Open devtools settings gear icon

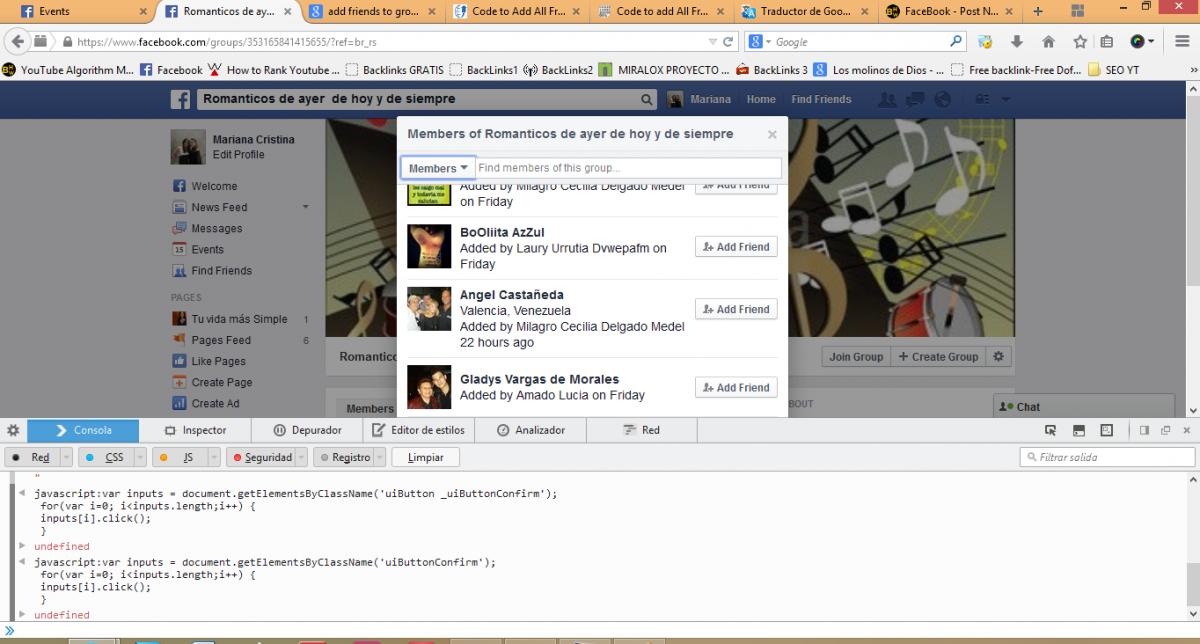pyautogui.click(x=13, y=430)
